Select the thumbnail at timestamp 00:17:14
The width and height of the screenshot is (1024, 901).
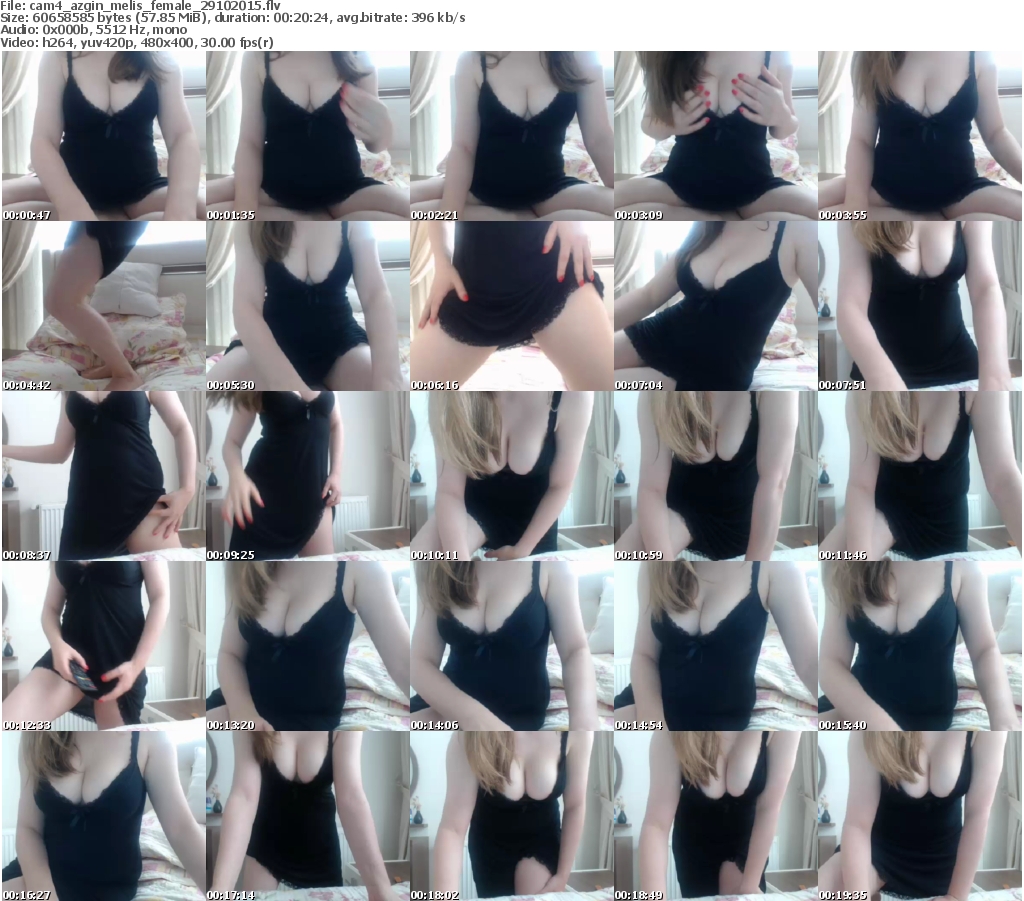[308, 816]
